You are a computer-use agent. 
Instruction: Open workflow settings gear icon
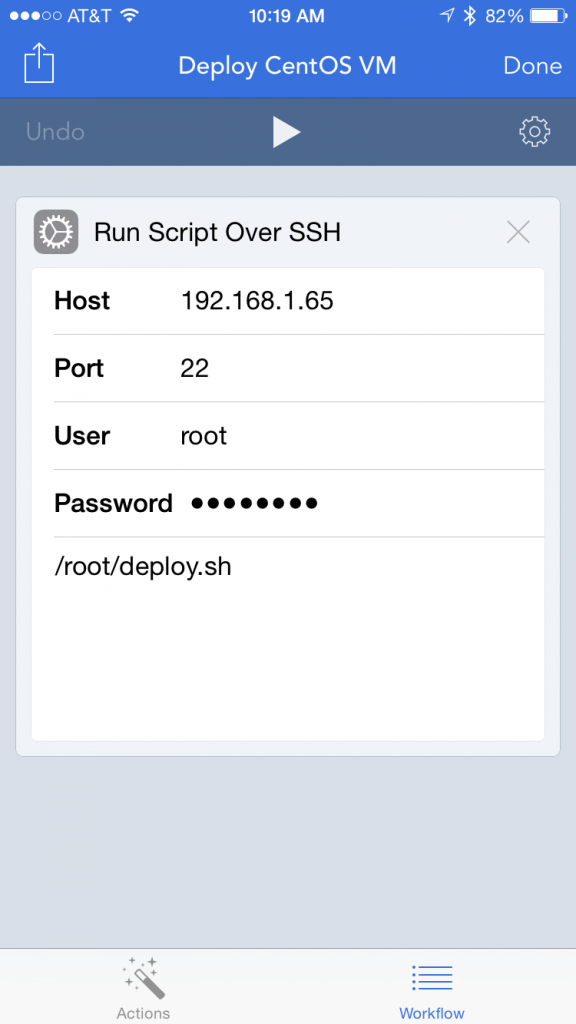point(534,132)
